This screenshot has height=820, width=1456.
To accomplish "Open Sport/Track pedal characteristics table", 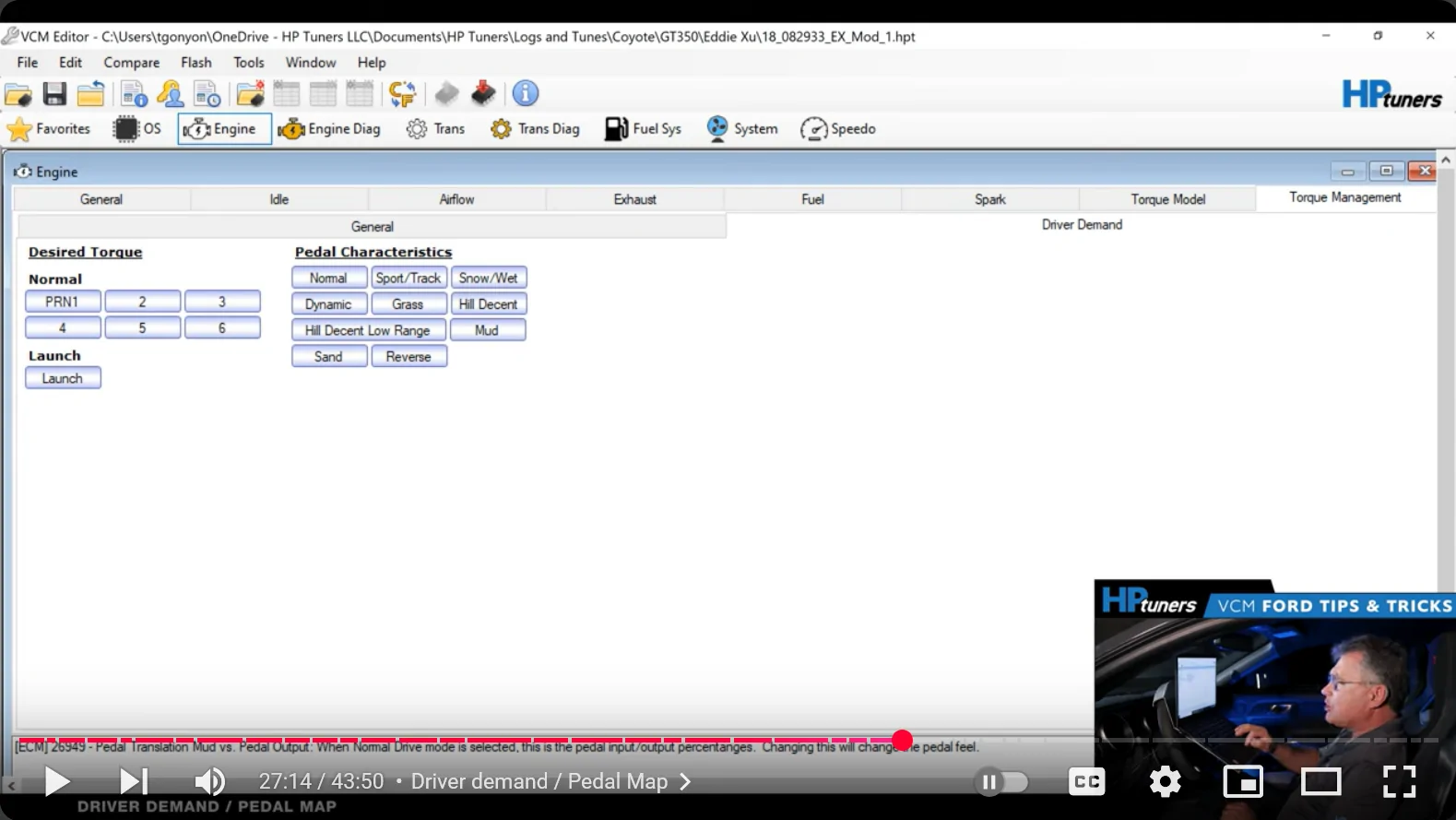I will pos(408,278).
